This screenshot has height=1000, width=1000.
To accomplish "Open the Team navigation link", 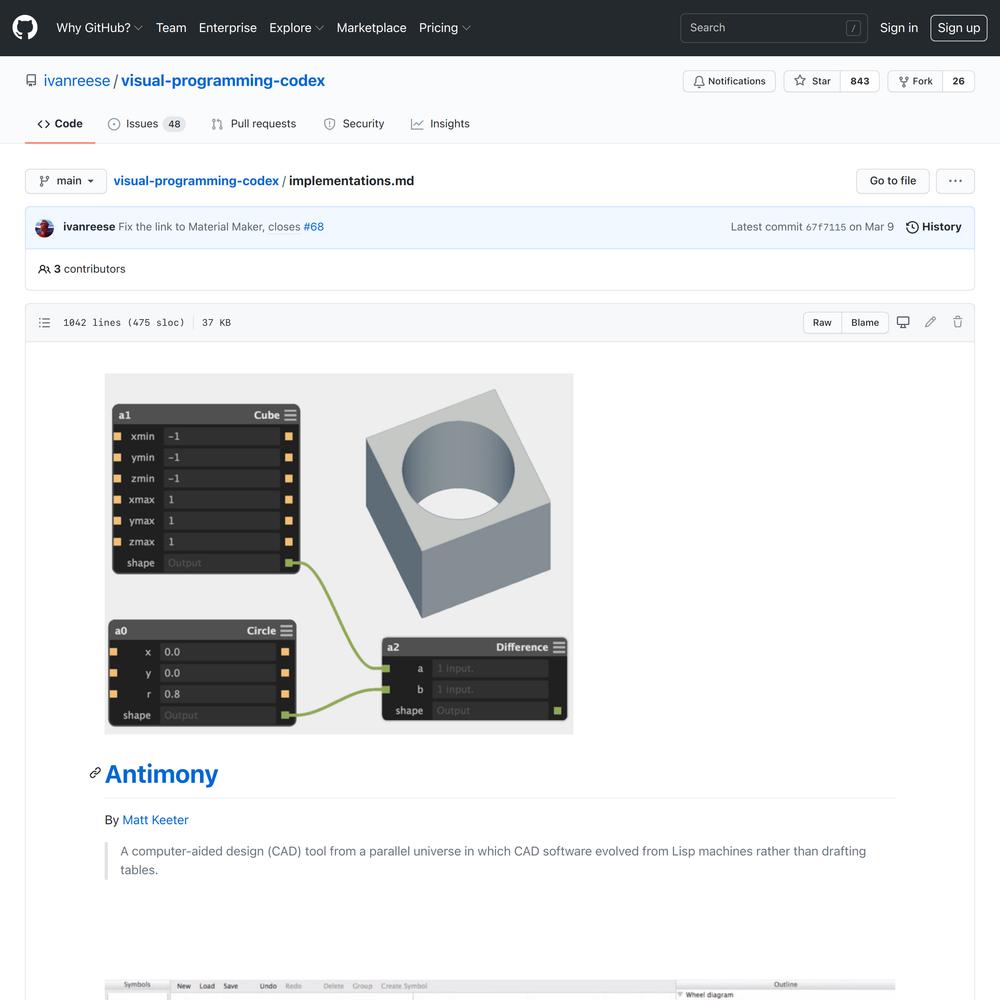I will coord(171,28).
